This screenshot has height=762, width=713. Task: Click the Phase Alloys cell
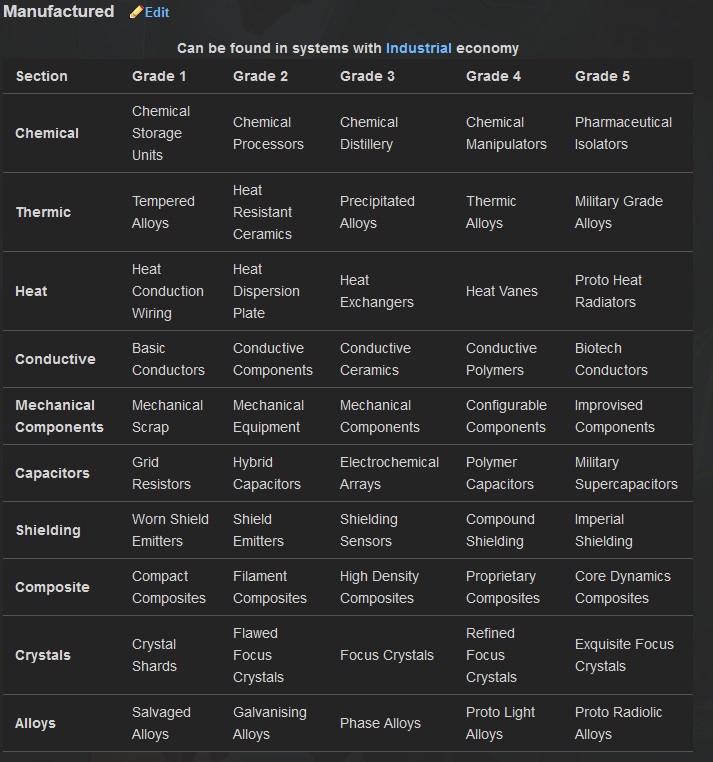[380, 723]
